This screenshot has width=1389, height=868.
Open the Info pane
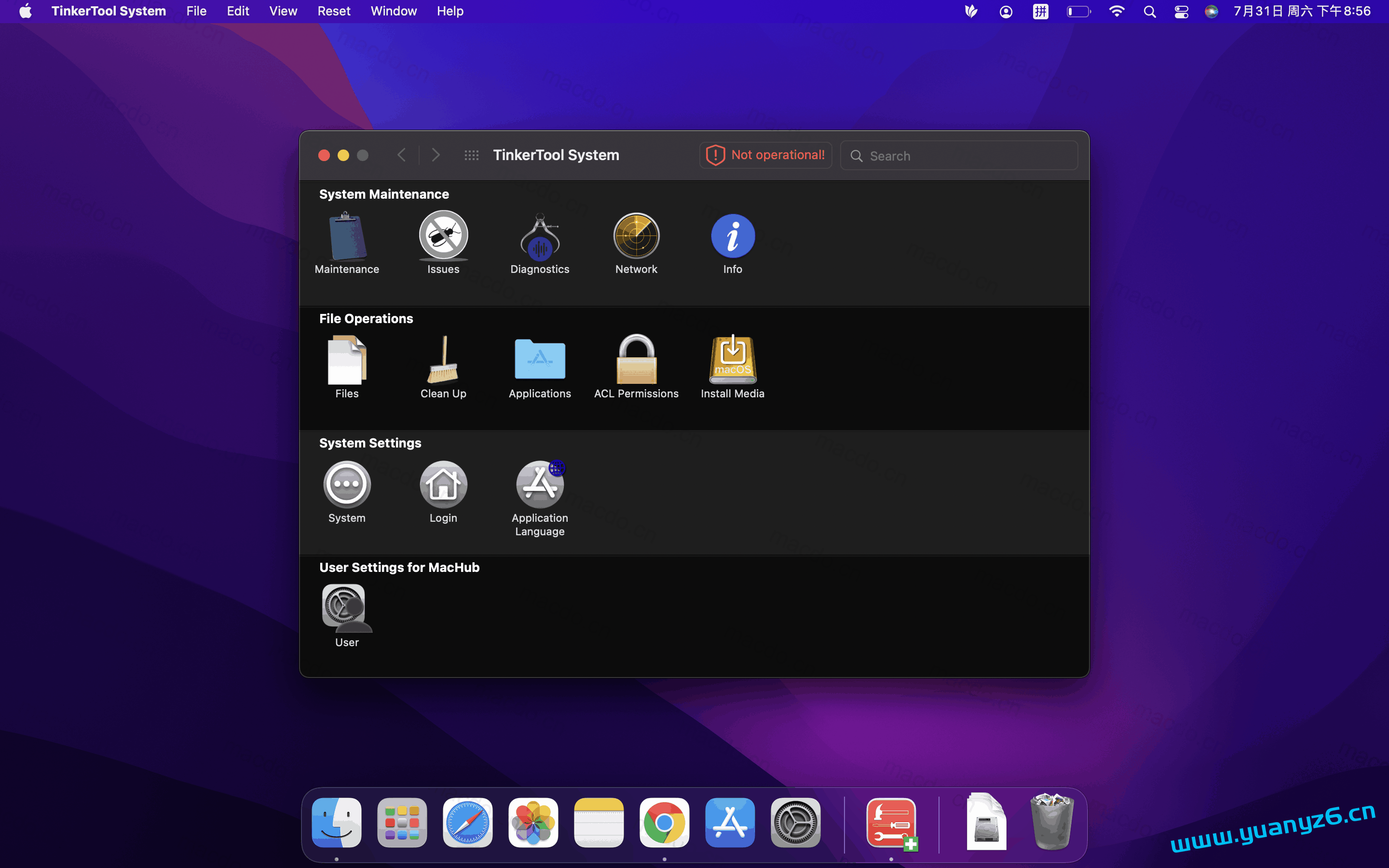pyautogui.click(x=733, y=236)
